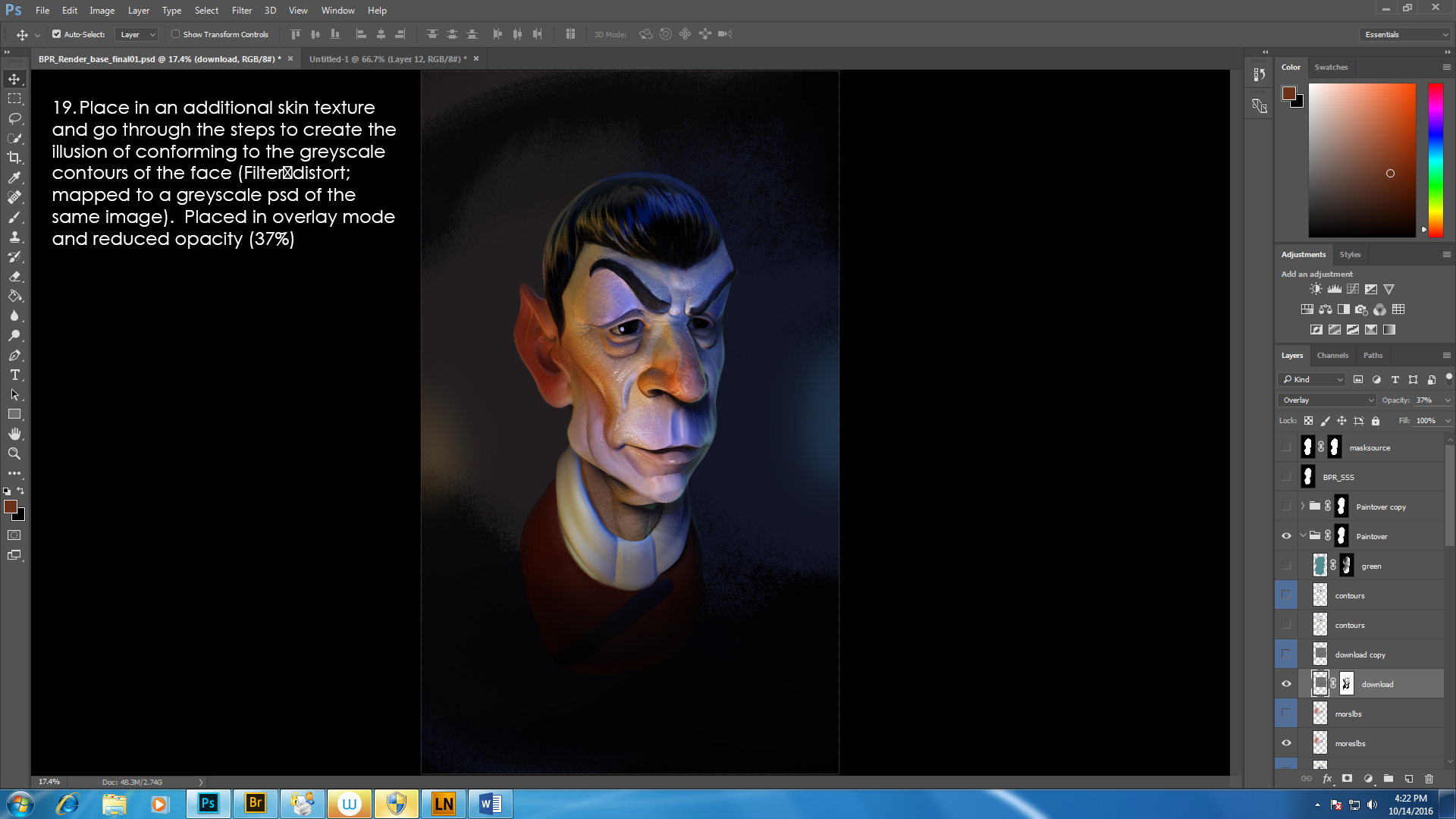The image size is (1456, 819).
Task: Click the Opacity 37% input field
Action: tap(1426, 400)
